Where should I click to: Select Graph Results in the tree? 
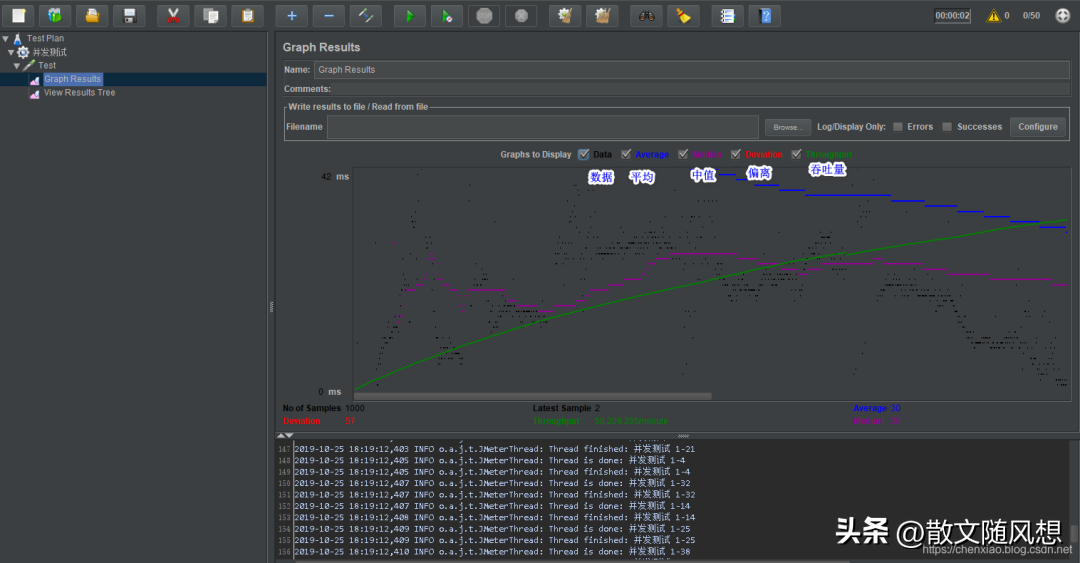point(72,79)
